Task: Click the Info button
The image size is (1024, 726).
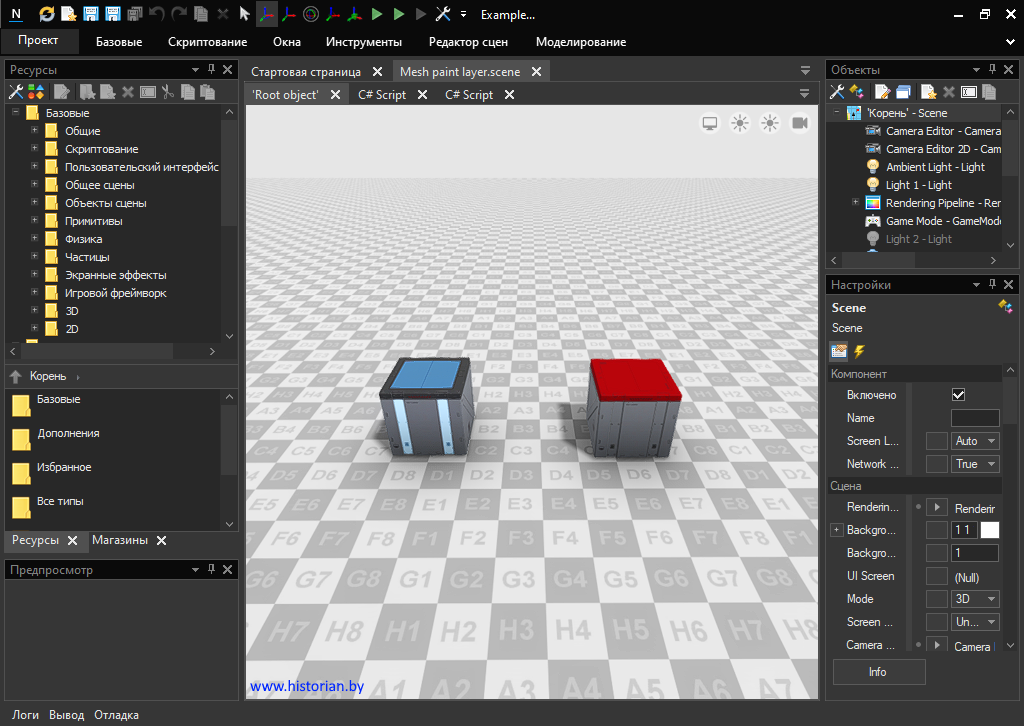Action: [878, 672]
